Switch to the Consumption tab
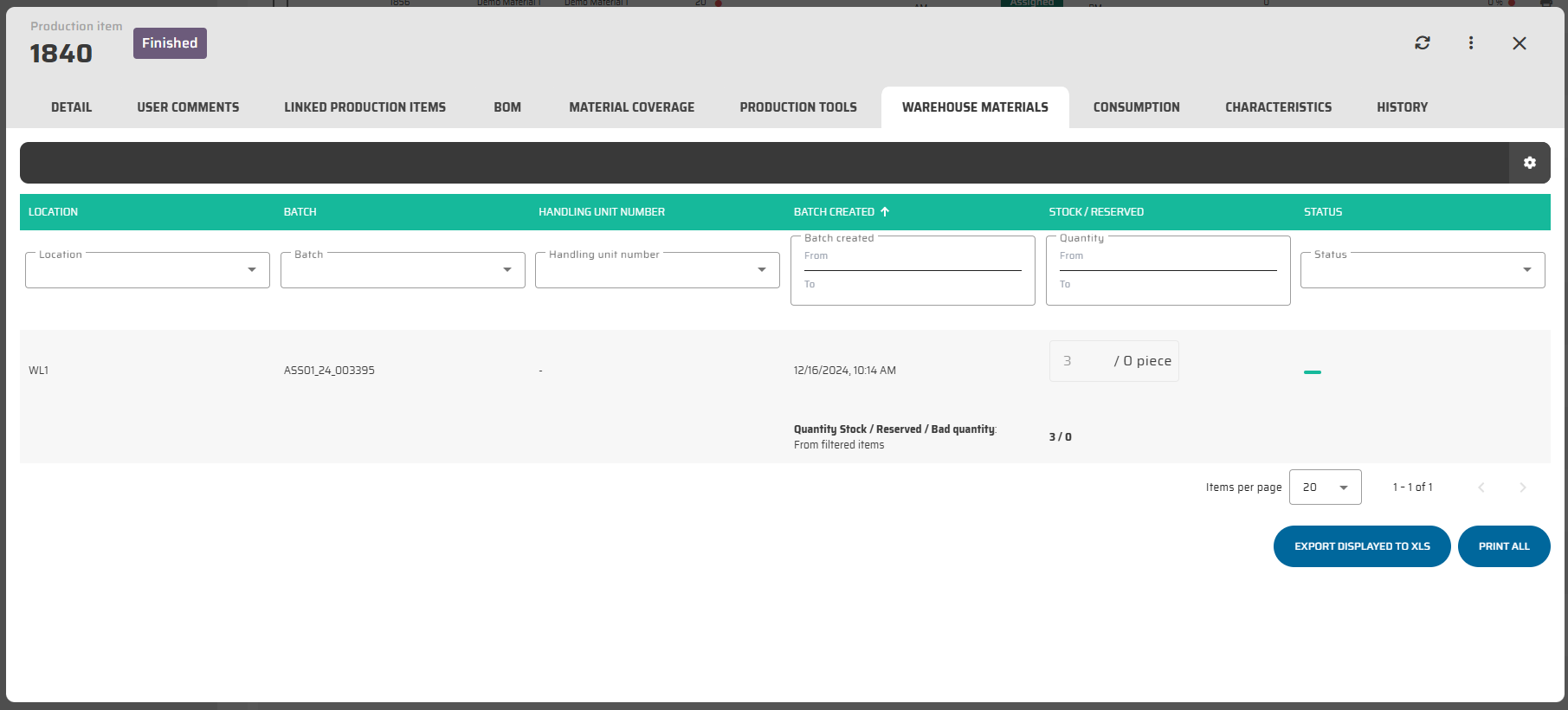 1136,107
